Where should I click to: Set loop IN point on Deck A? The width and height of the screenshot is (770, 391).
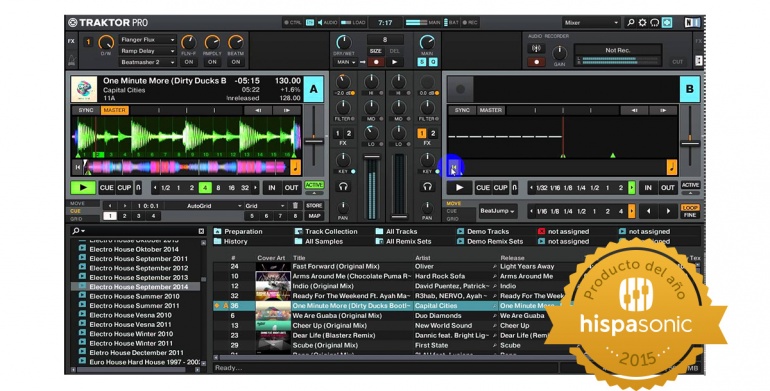pyautogui.click(x=272, y=188)
